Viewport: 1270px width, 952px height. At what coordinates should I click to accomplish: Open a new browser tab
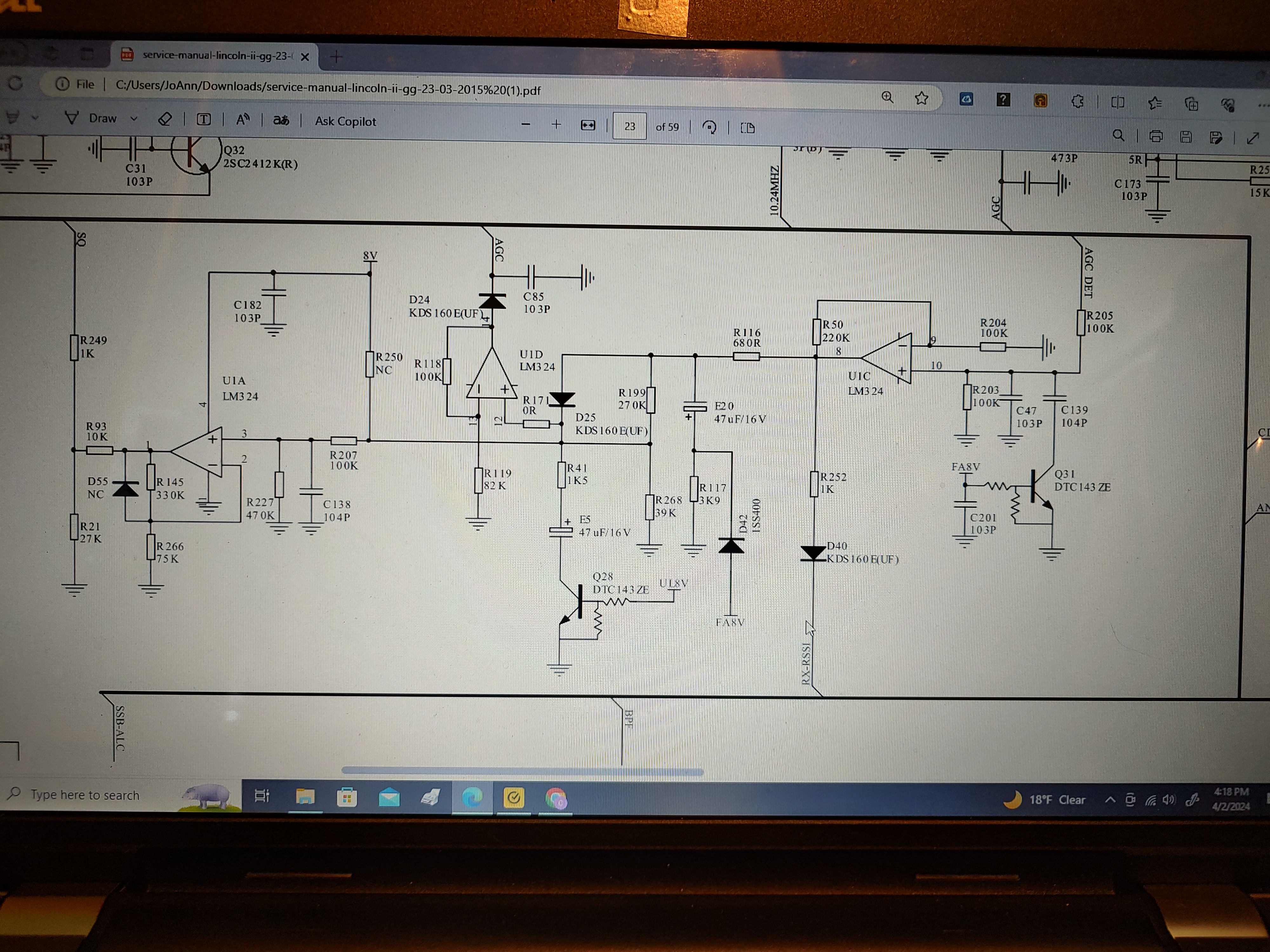[x=337, y=56]
